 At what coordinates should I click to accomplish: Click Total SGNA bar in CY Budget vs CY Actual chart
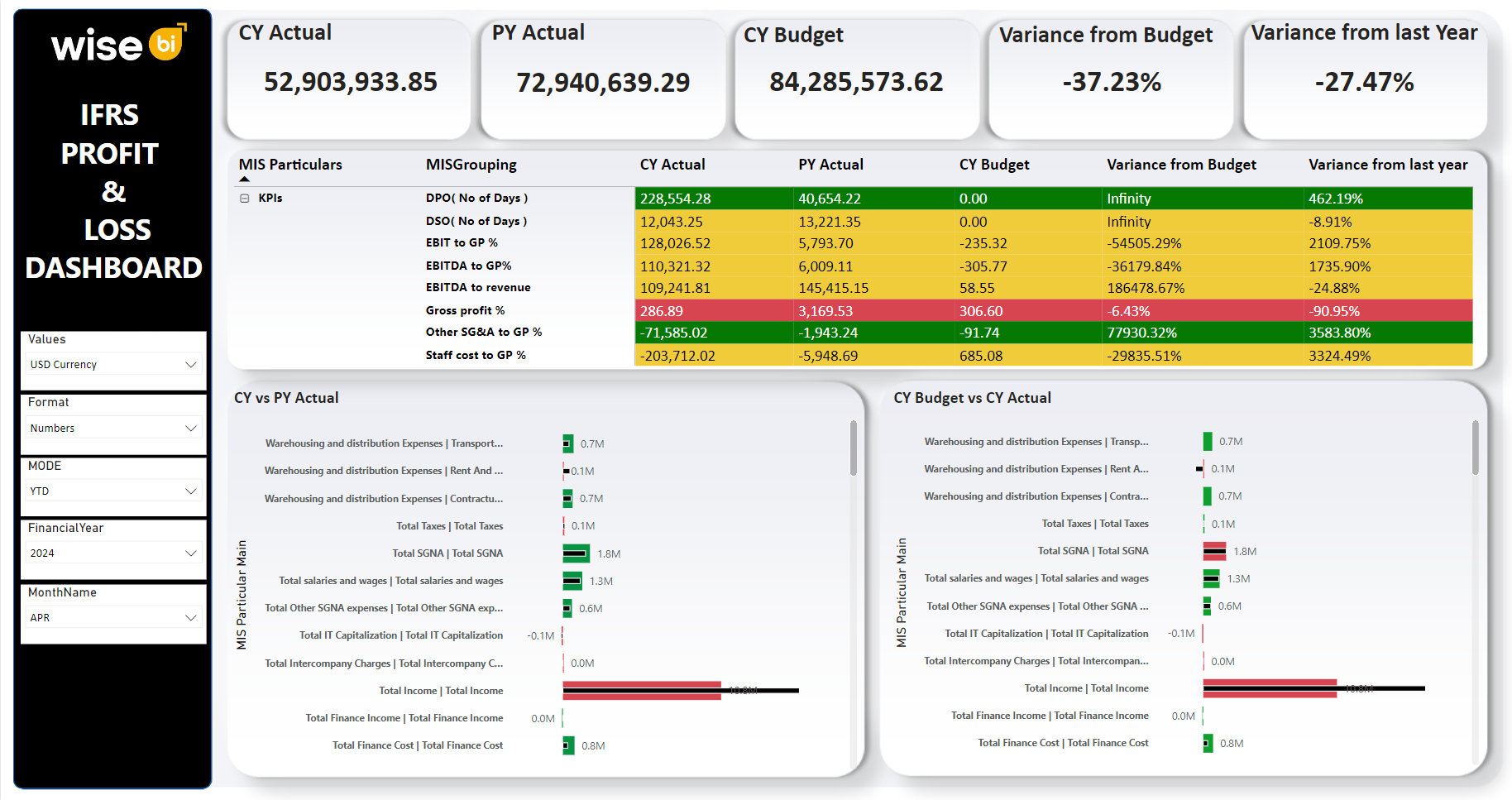[1214, 551]
